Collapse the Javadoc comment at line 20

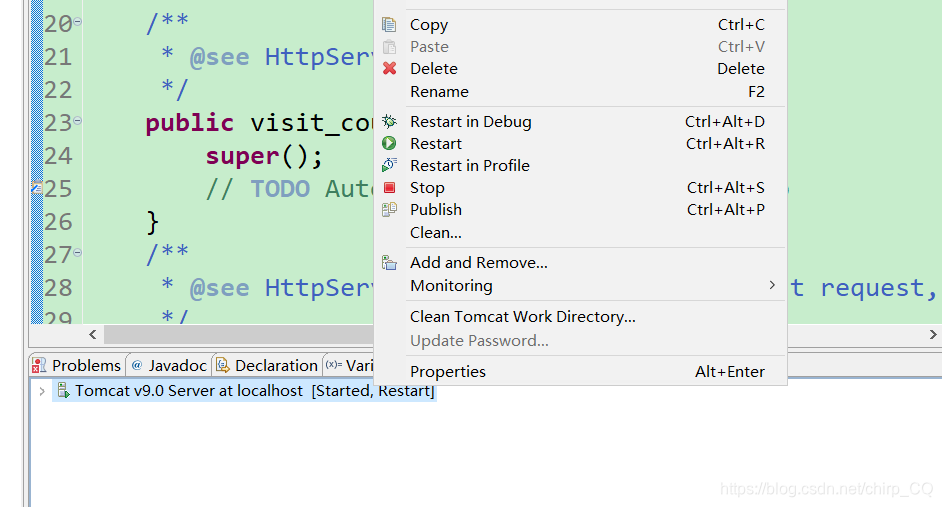click(77, 22)
